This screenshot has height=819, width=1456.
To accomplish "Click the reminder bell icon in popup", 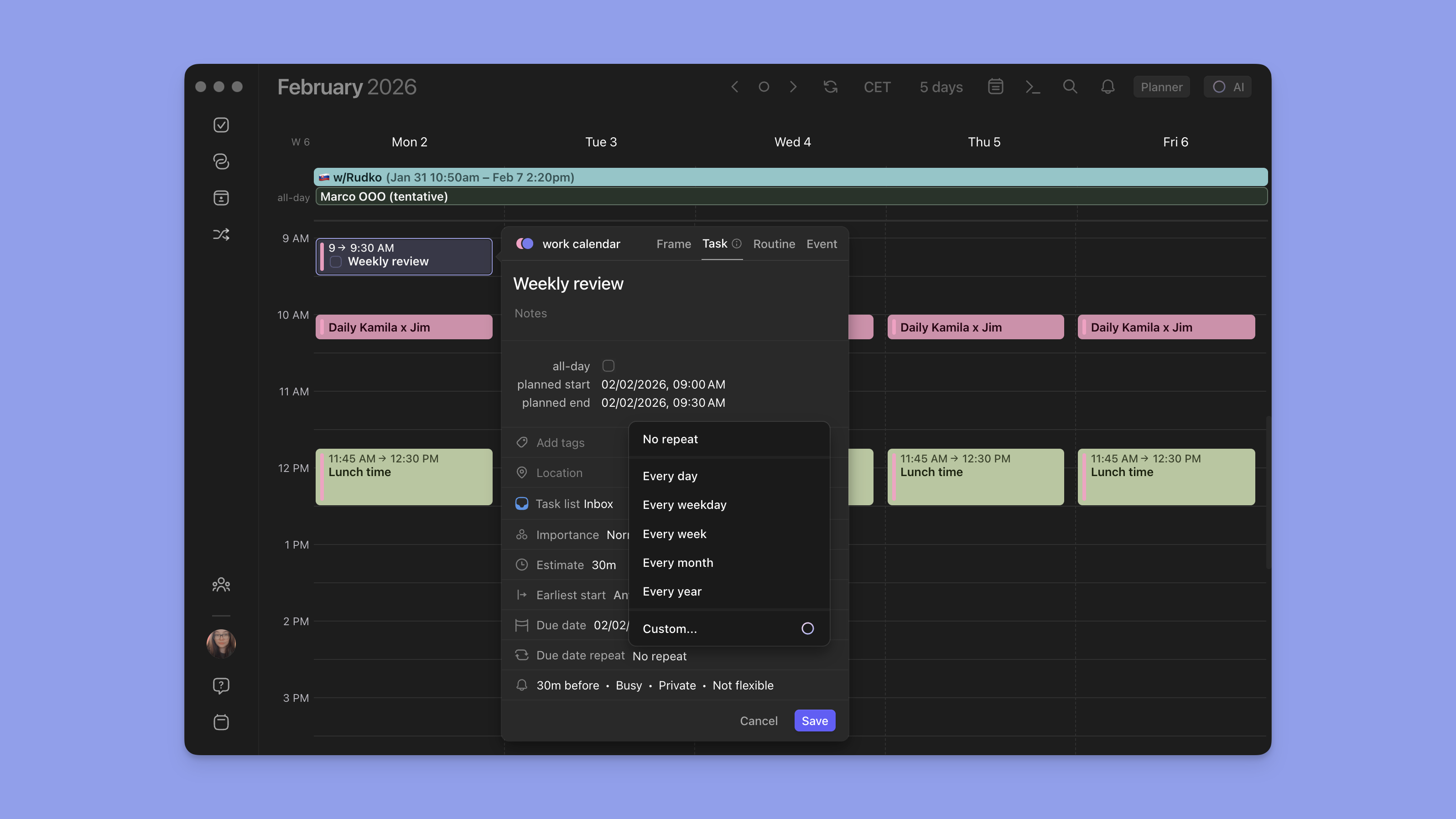I will coord(522,685).
